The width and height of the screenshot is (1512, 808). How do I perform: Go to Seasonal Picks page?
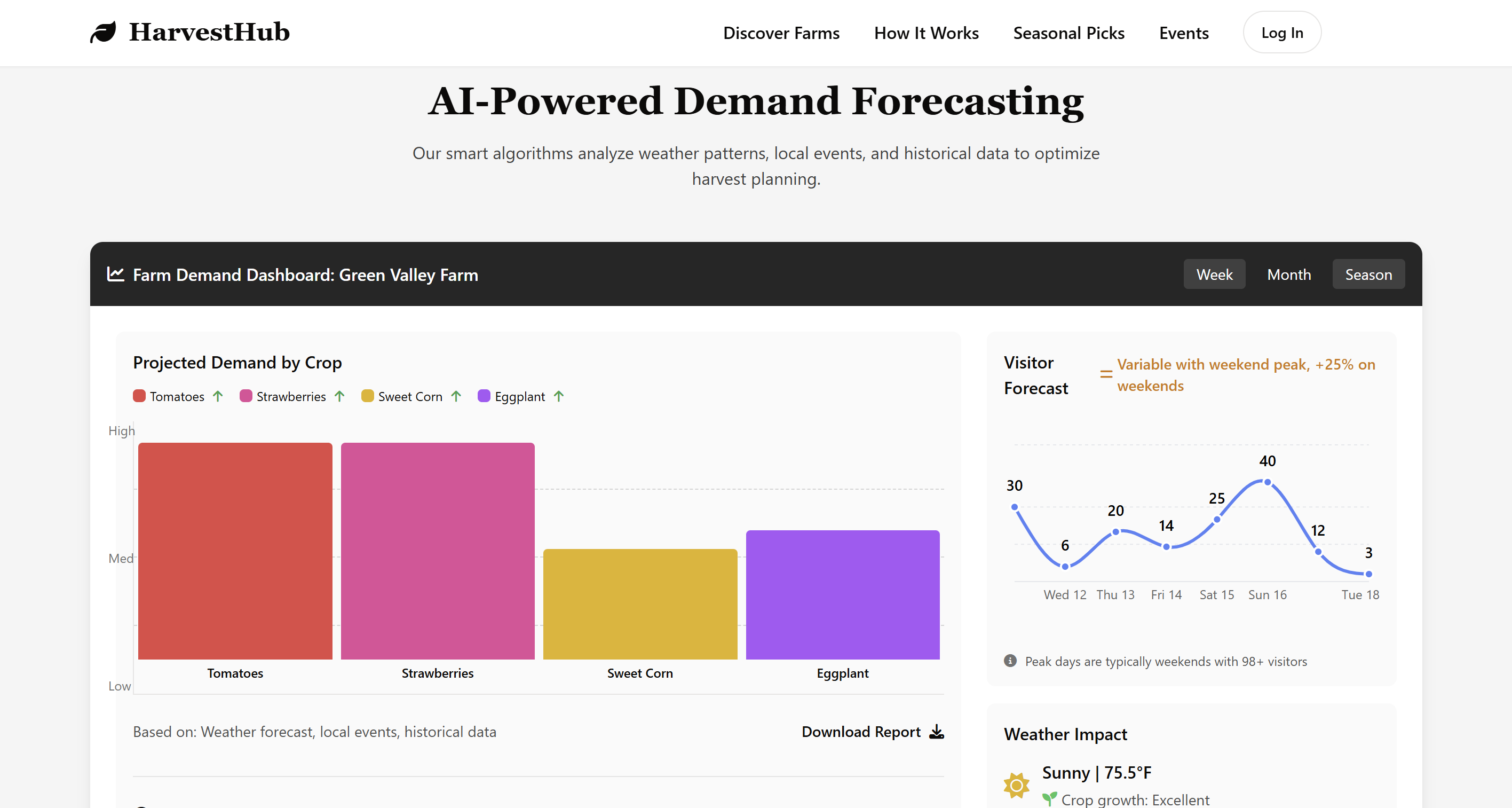[1068, 33]
